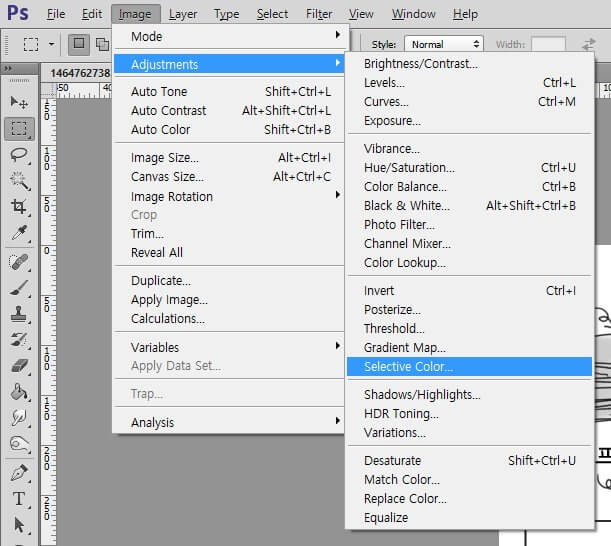The image size is (611, 546).
Task: Choose Levels adjustment
Action: (469, 83)
